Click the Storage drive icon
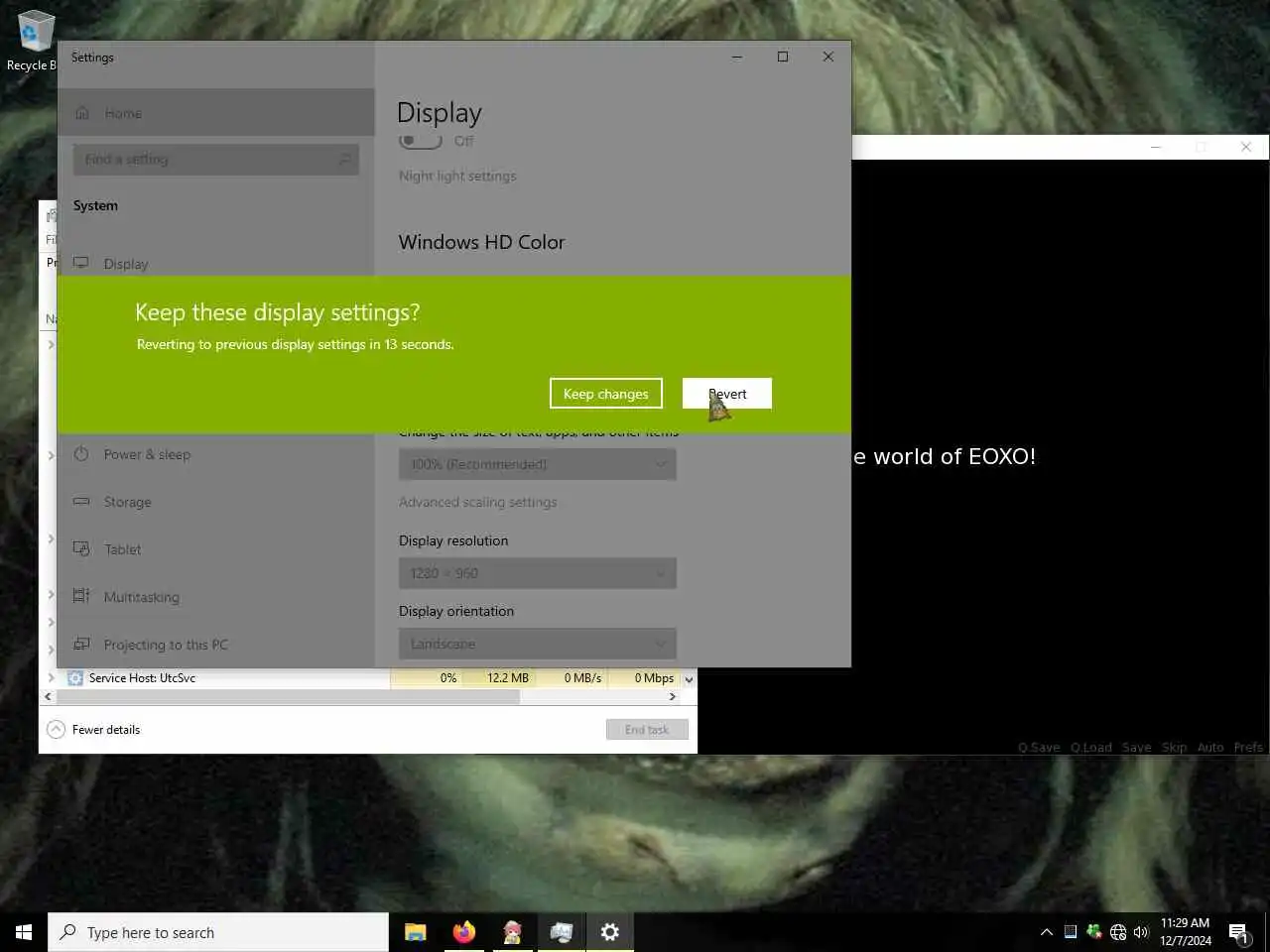This screenshot has width=1270, height=952. click(81, 502)
